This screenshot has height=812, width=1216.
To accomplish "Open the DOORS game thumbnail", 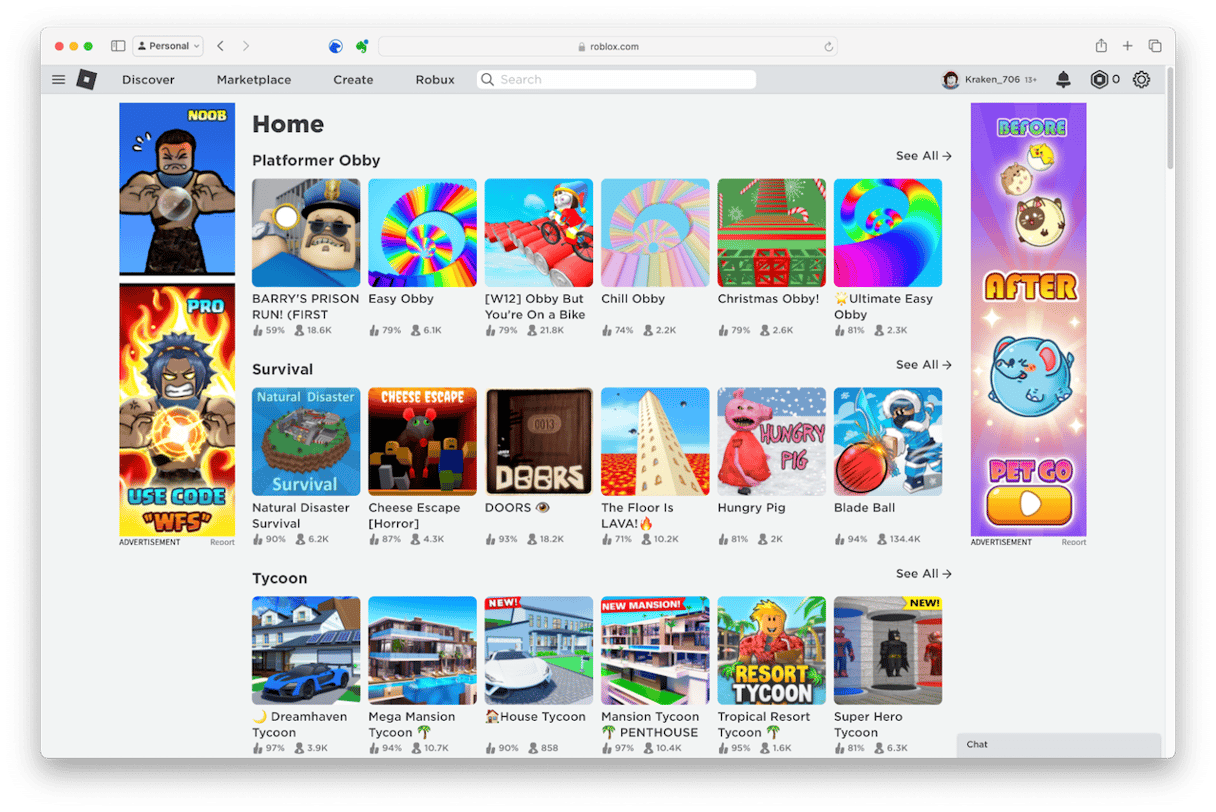I will coord(539,442).
